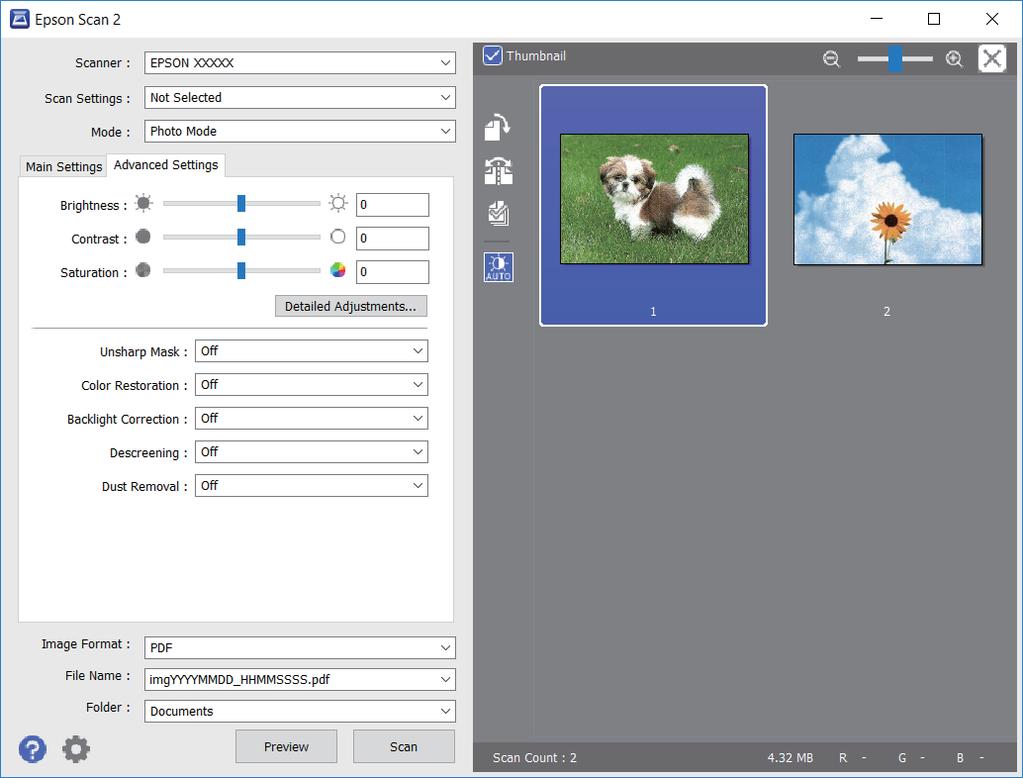Open the Scan Settings dropdown
The width and height of the screenshot is (1023, 778).
coord(299,97)
